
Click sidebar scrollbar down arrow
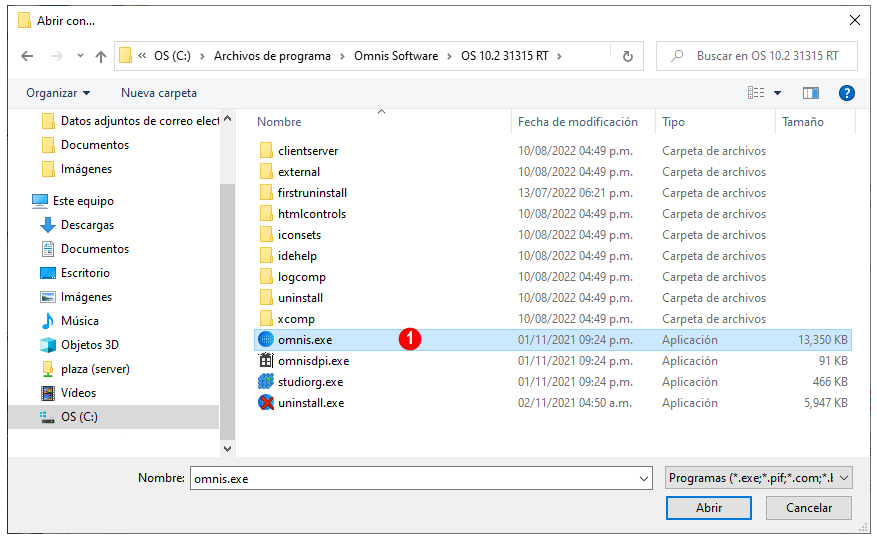click(227, 449)
